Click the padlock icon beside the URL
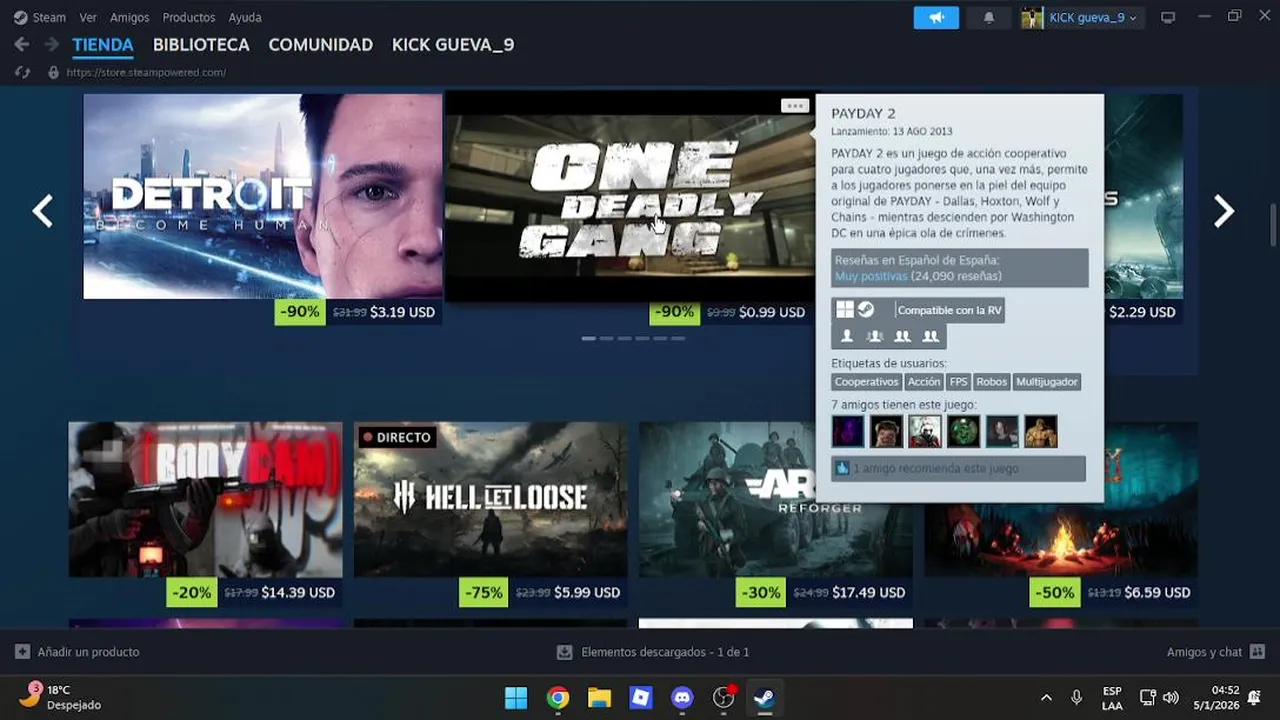 [54, 72]
